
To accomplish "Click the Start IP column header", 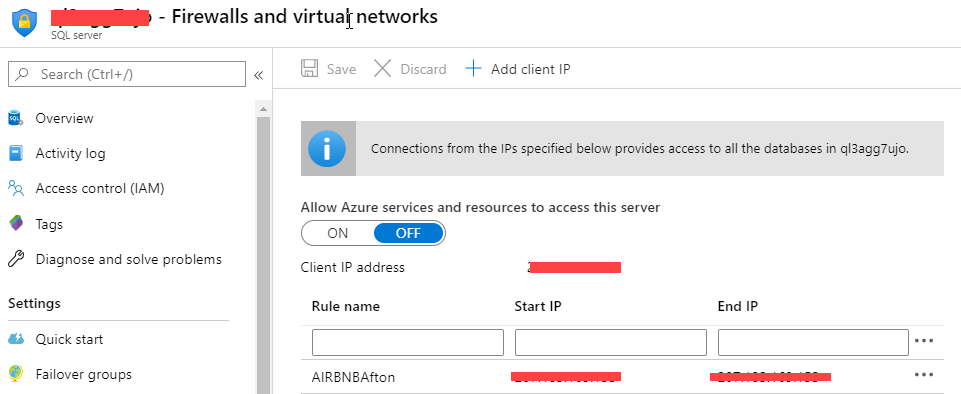I will point(537,306).
